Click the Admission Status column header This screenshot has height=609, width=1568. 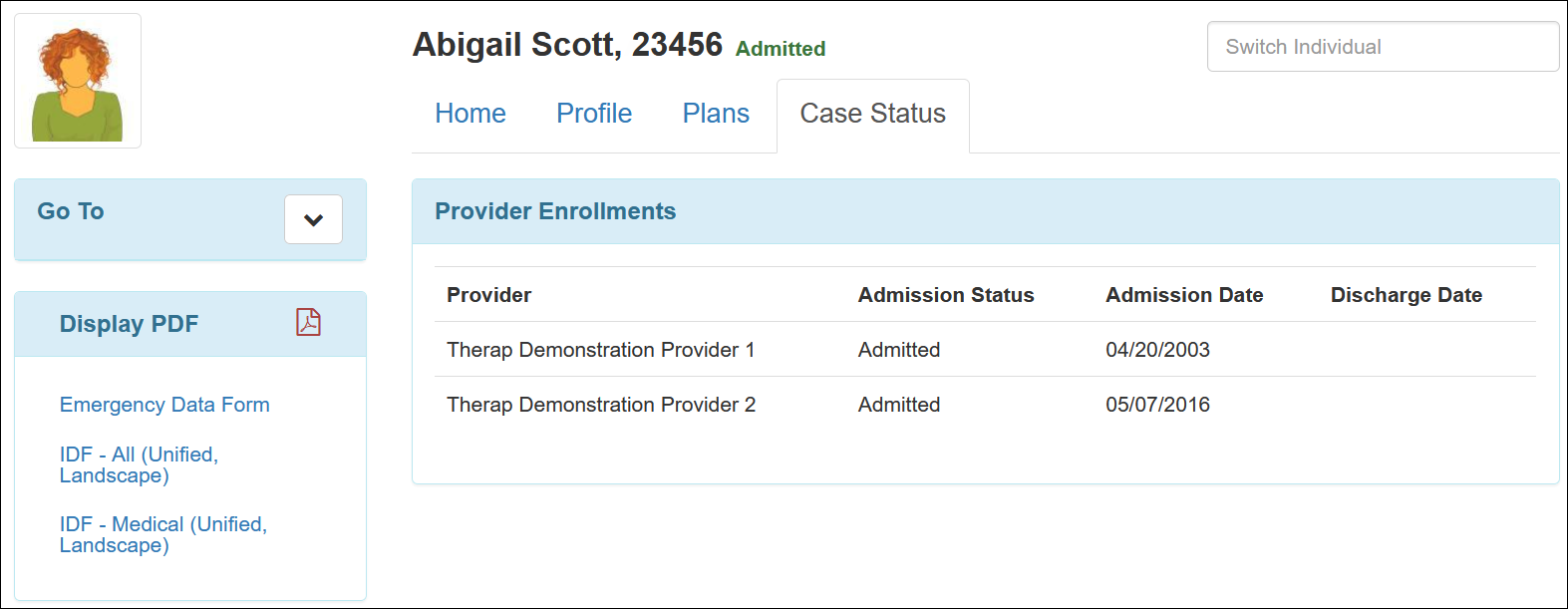(x=946, y=295)
